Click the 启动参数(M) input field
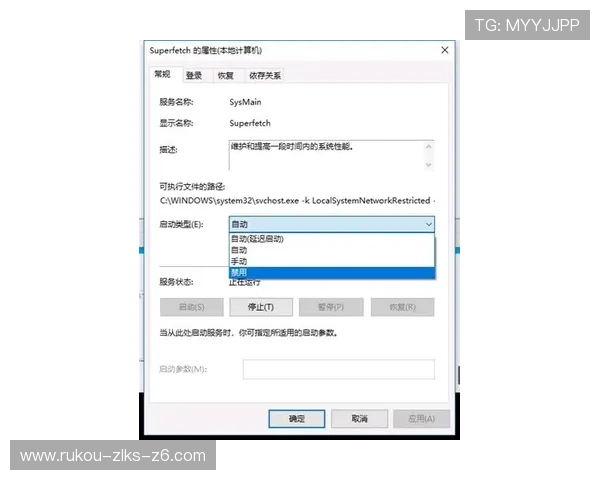 [x=339, y=369]
